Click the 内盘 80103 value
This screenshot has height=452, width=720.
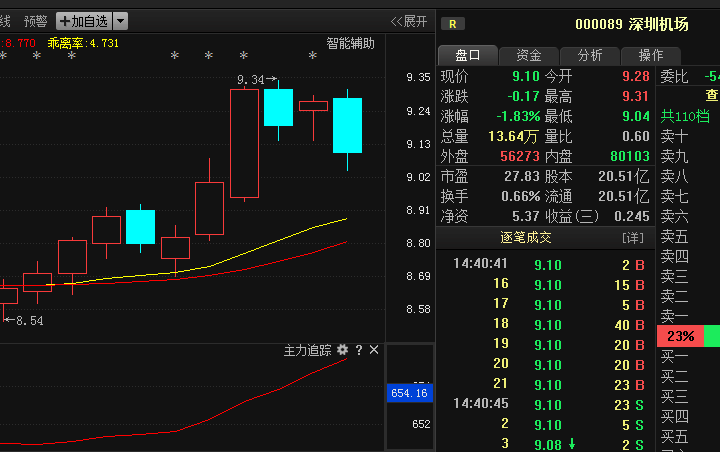coord(630,156)
